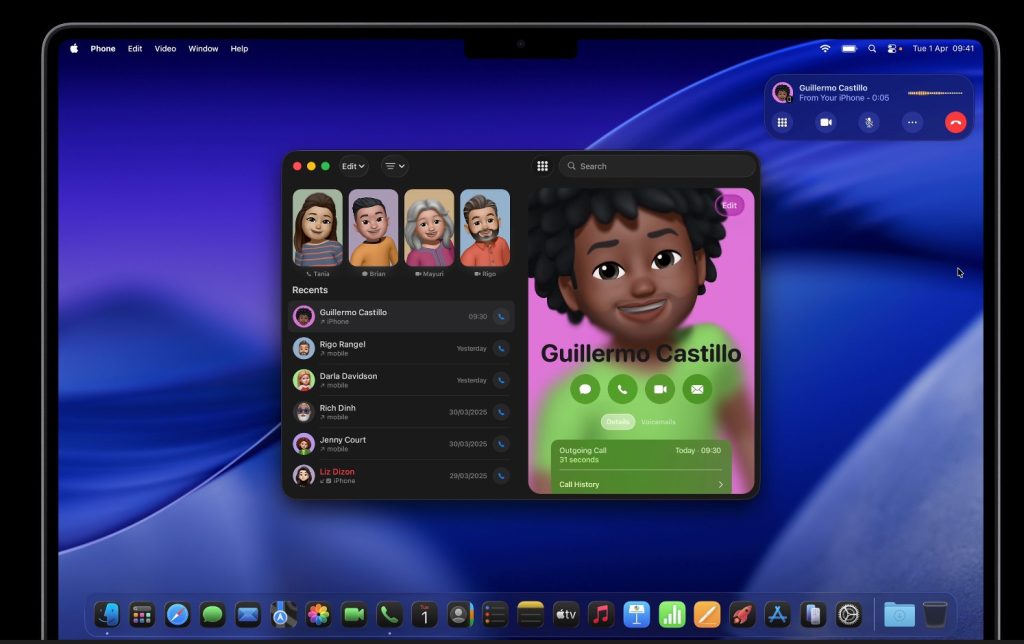Viewport: 1024px width, 644px height.
Task: Edit Guillermo's contact photo
Action: point(729,205)
